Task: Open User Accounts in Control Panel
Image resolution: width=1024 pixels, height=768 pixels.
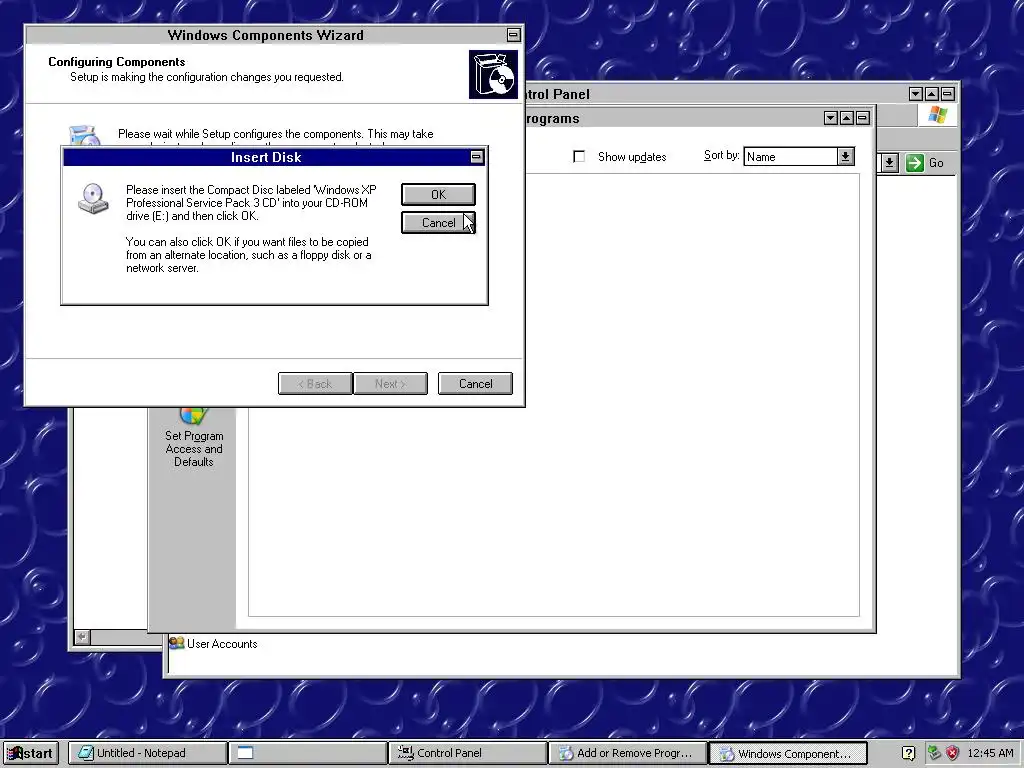Action: click(x=213, y=644)
